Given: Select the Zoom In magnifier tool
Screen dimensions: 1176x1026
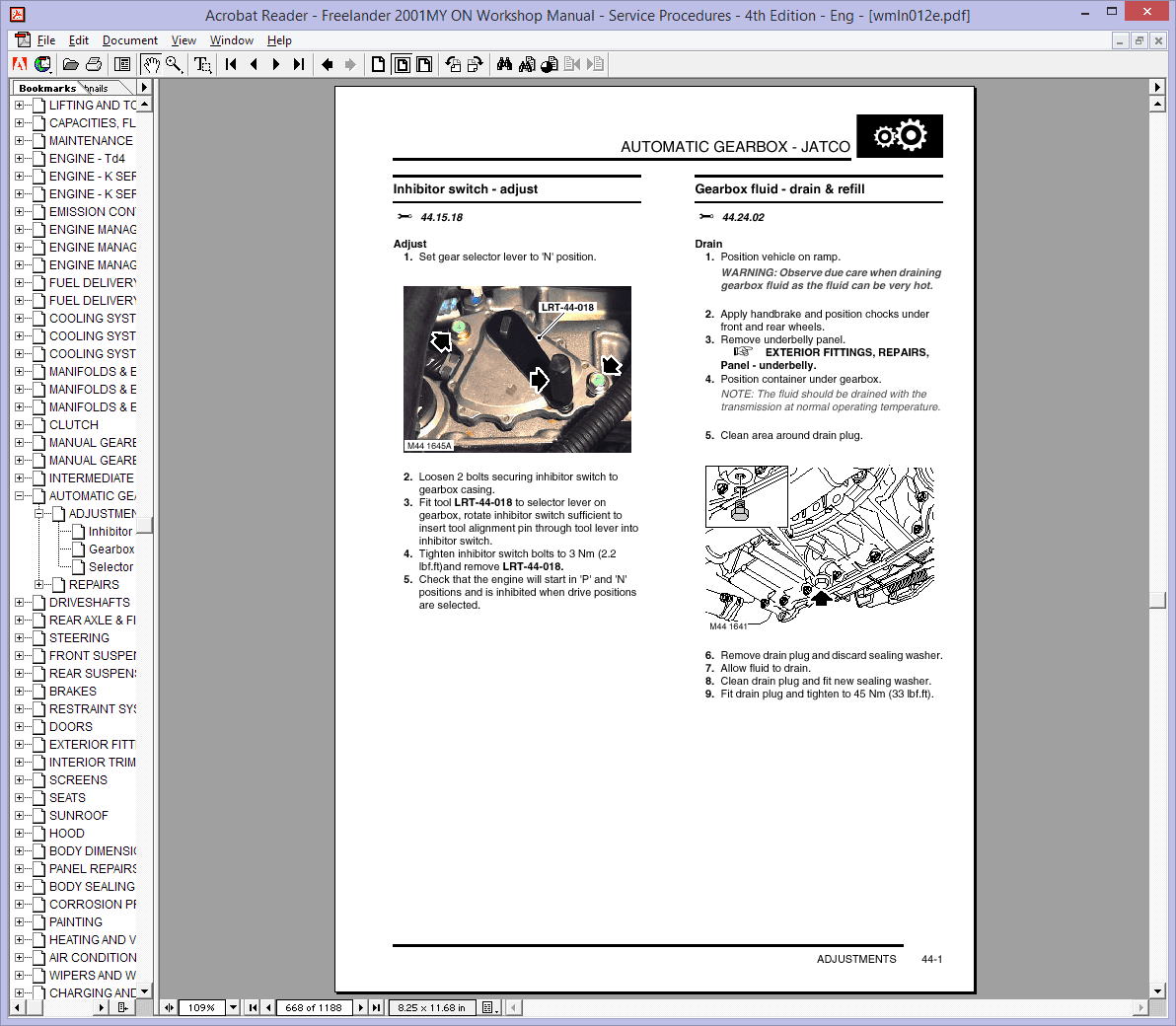Looking at the screenshot, I should coord(174,64).
